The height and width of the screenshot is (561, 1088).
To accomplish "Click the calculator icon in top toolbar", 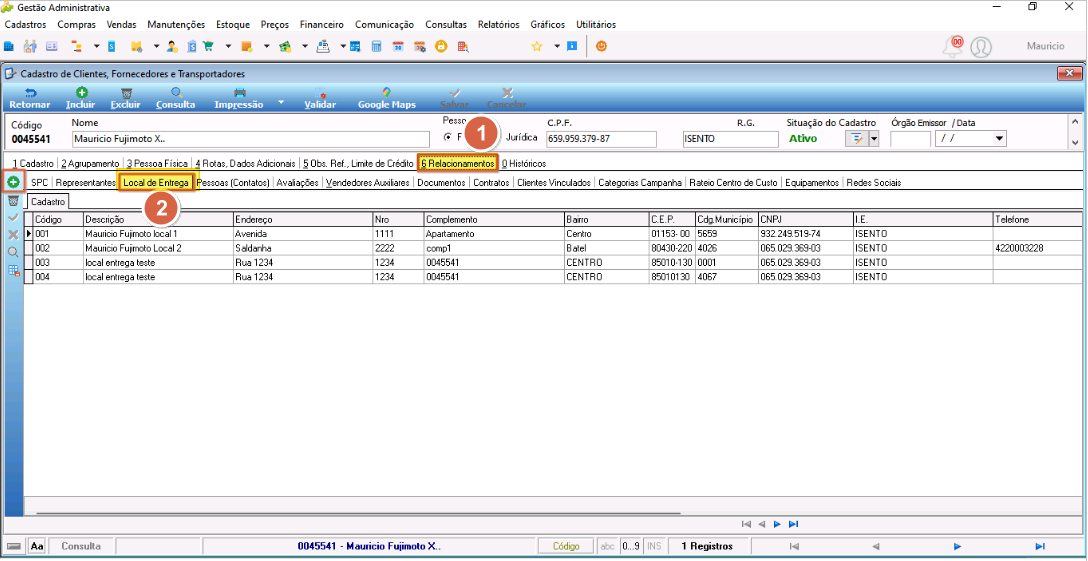I will pos(377,47).
